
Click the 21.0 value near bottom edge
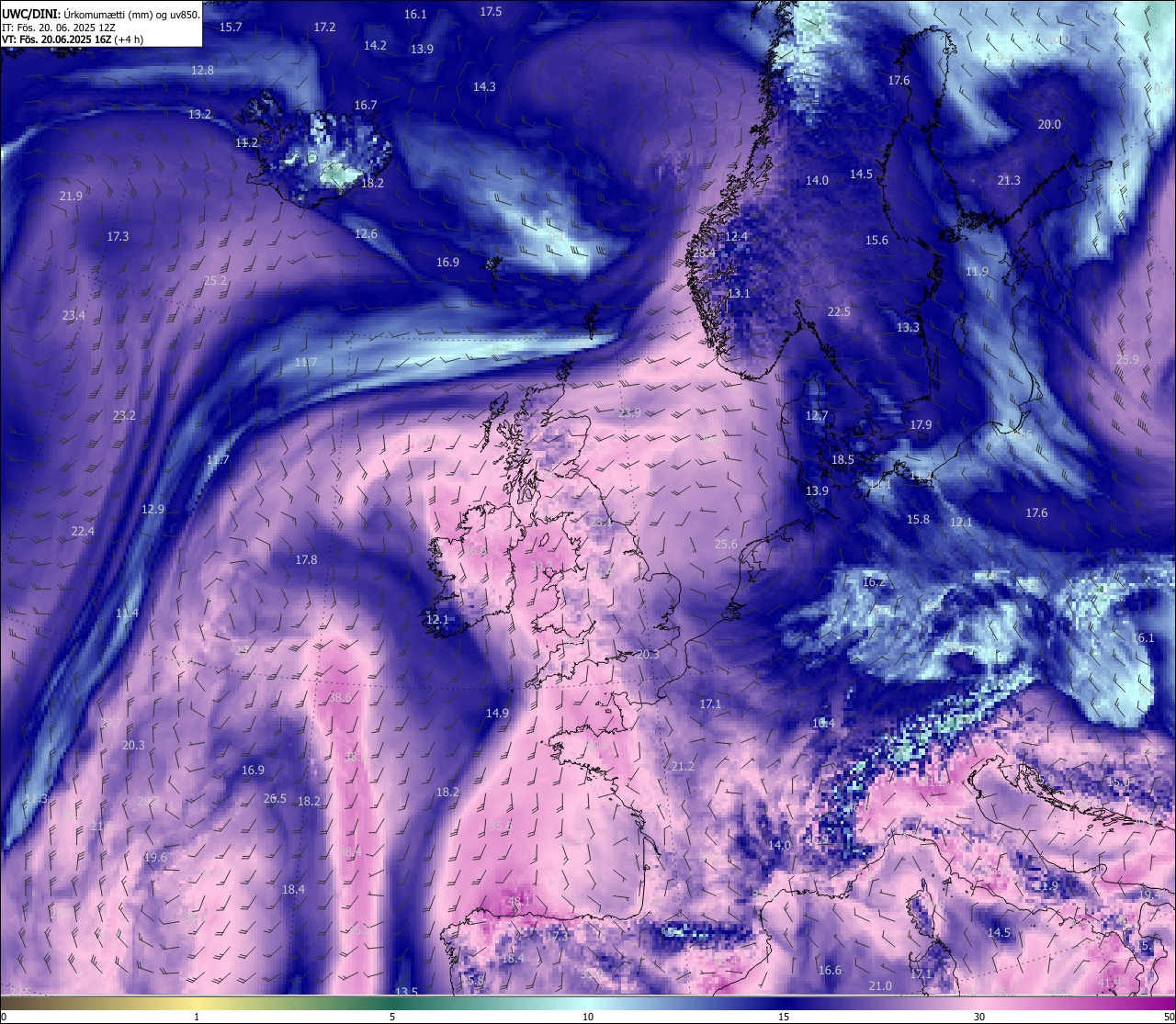[x=880, y=986]
